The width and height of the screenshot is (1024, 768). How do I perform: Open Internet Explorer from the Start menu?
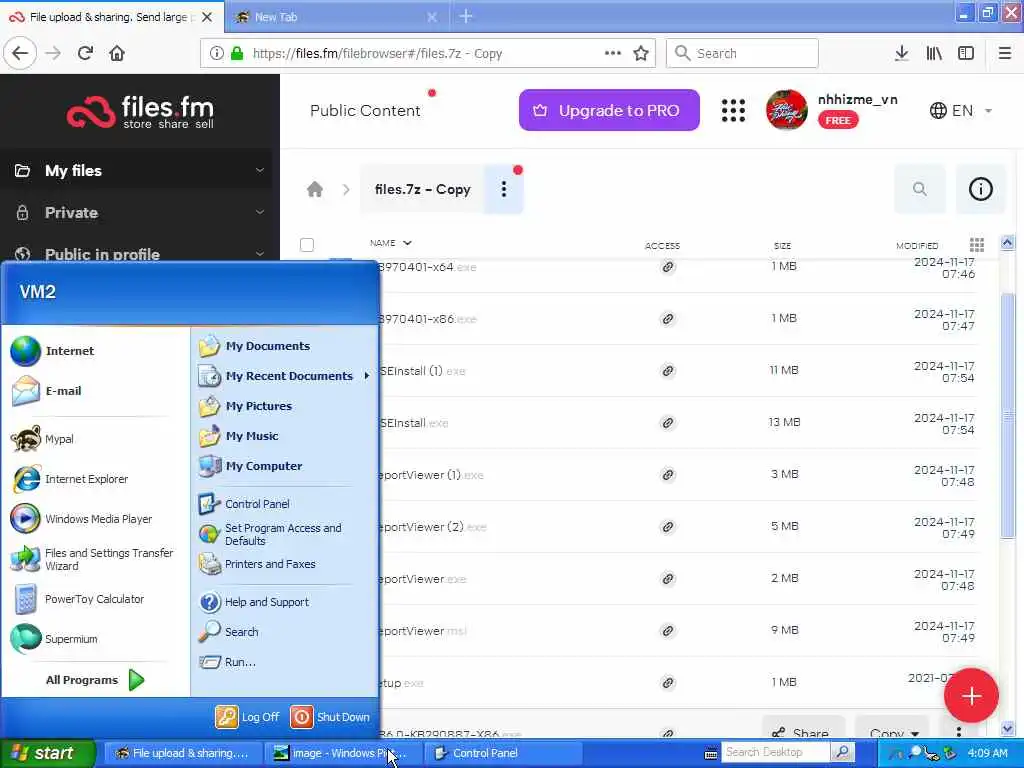(x=70, y=479)
